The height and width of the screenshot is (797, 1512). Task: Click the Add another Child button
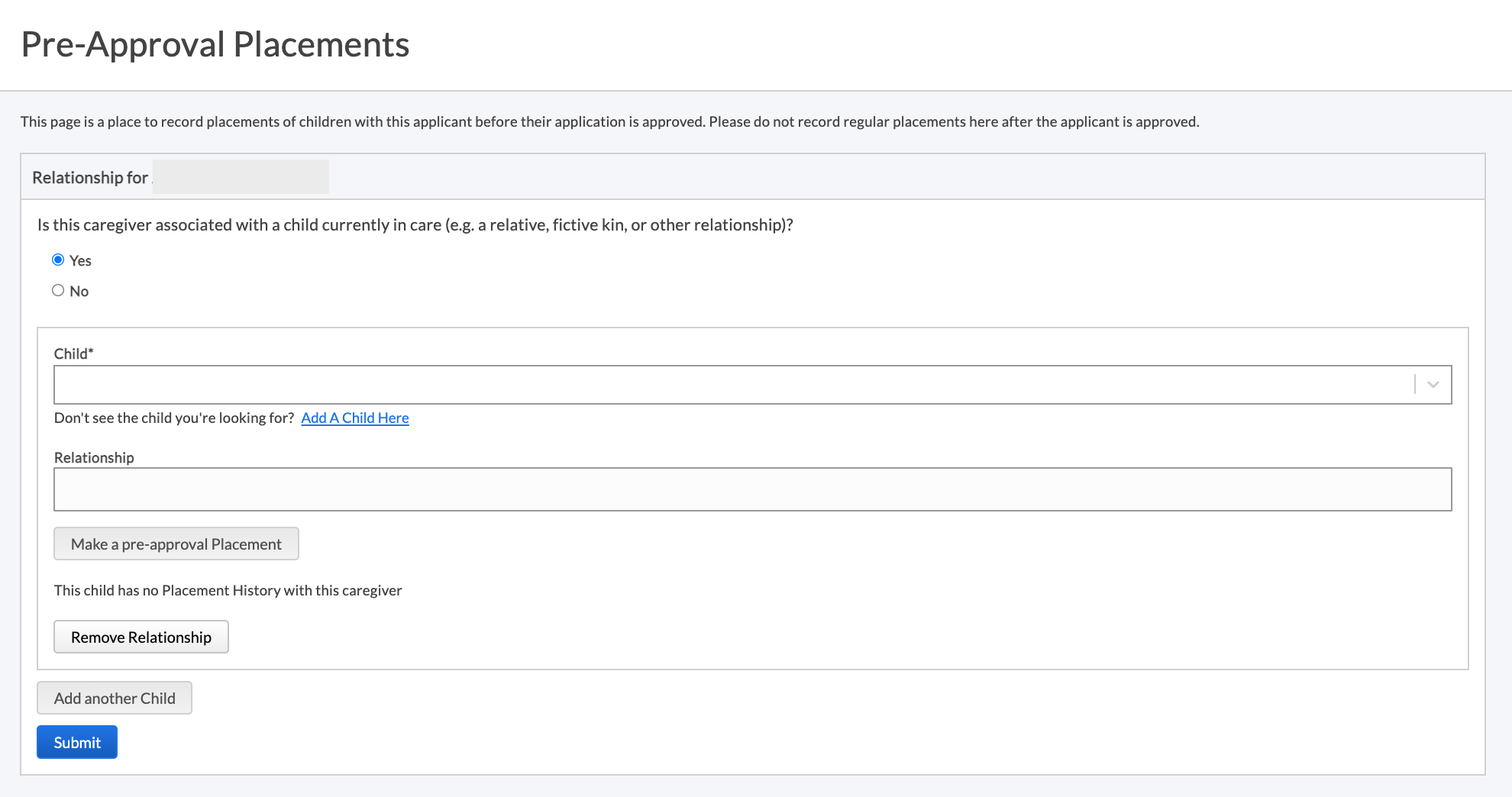tap(115, 698)
